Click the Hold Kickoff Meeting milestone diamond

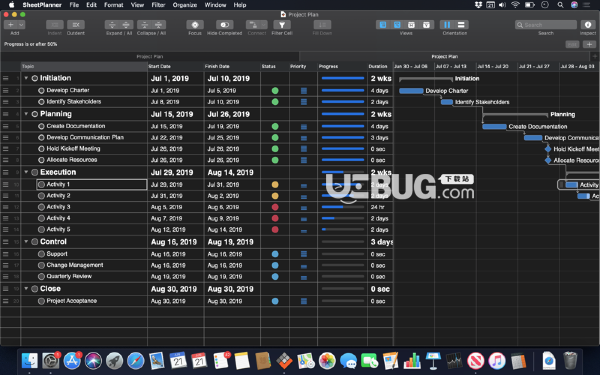pos(548,149)
